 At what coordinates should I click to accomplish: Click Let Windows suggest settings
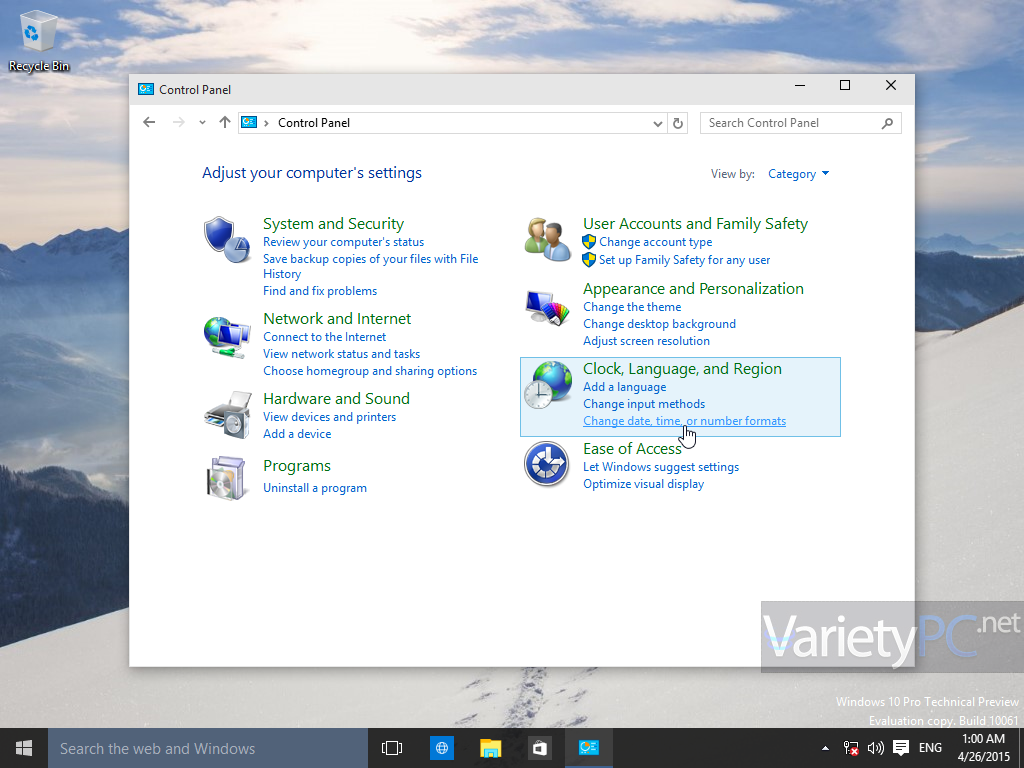tap(661, 467)
